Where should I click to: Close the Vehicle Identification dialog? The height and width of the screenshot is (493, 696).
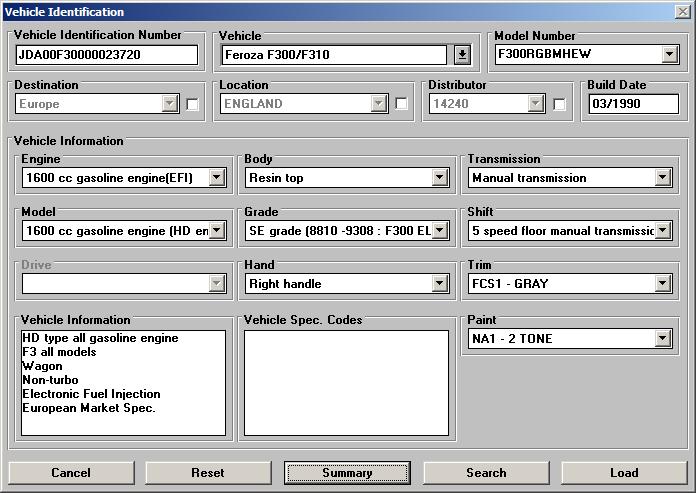pyautogui.click(x=682, y=12)
